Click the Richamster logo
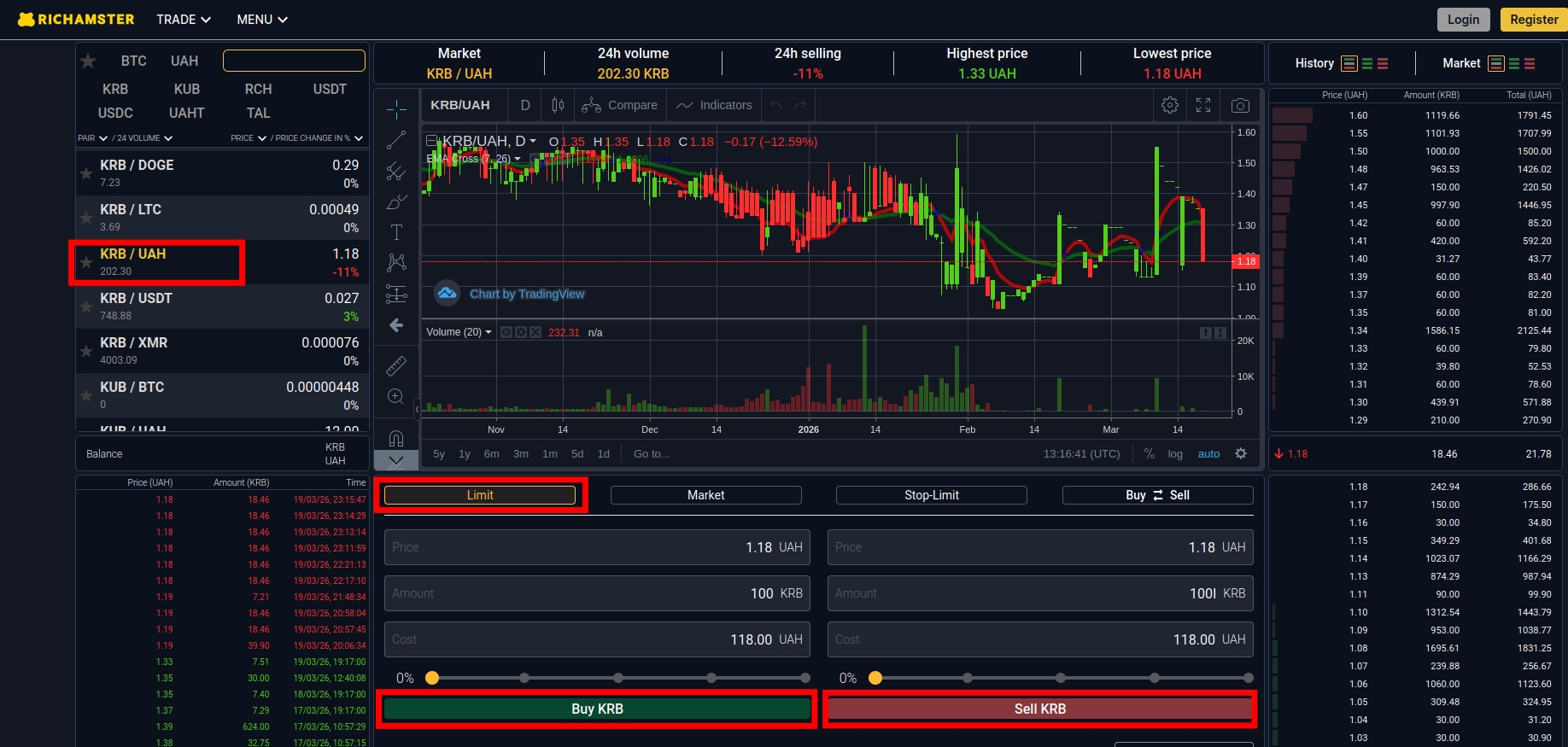Image resolution: width=1568 pixels, height=747 pixels. pos(76,19)
